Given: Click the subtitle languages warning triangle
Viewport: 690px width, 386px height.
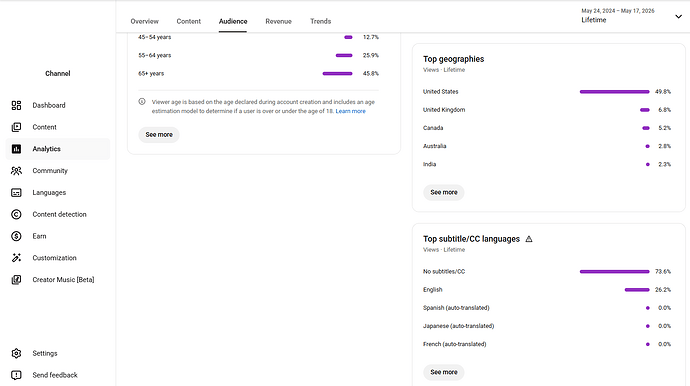Looking at the screenshot, I should coord(529,239).
